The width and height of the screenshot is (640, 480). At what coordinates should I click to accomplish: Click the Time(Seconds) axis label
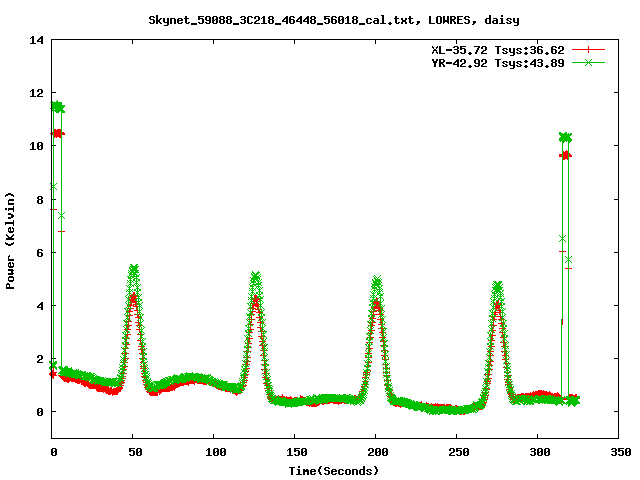click(x=334, y=471)
